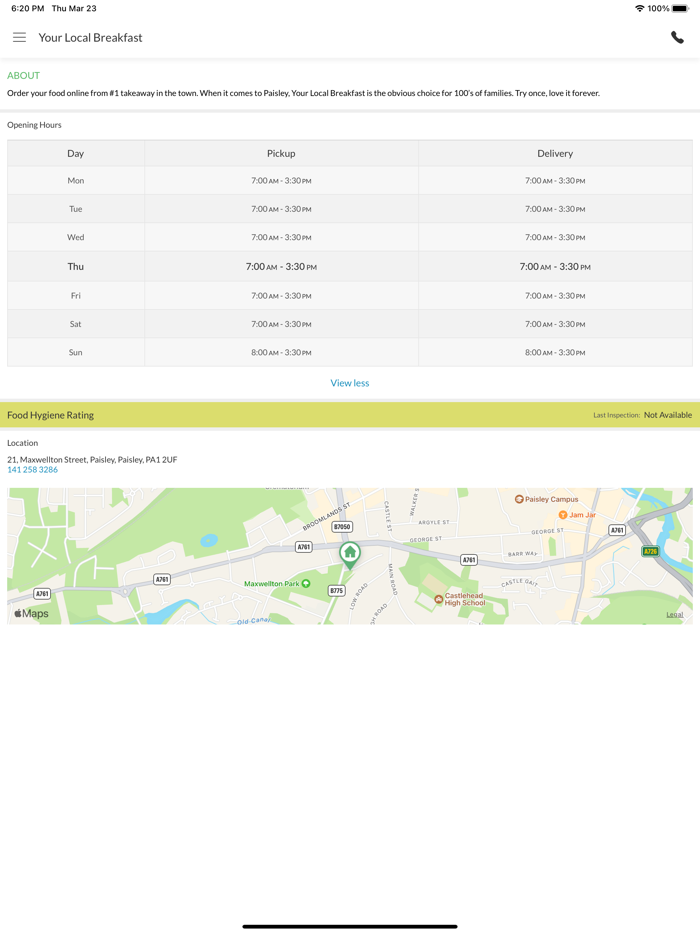Click the Jam Jar map marker
Screen dimensions: 700x934
click(562, 515)
